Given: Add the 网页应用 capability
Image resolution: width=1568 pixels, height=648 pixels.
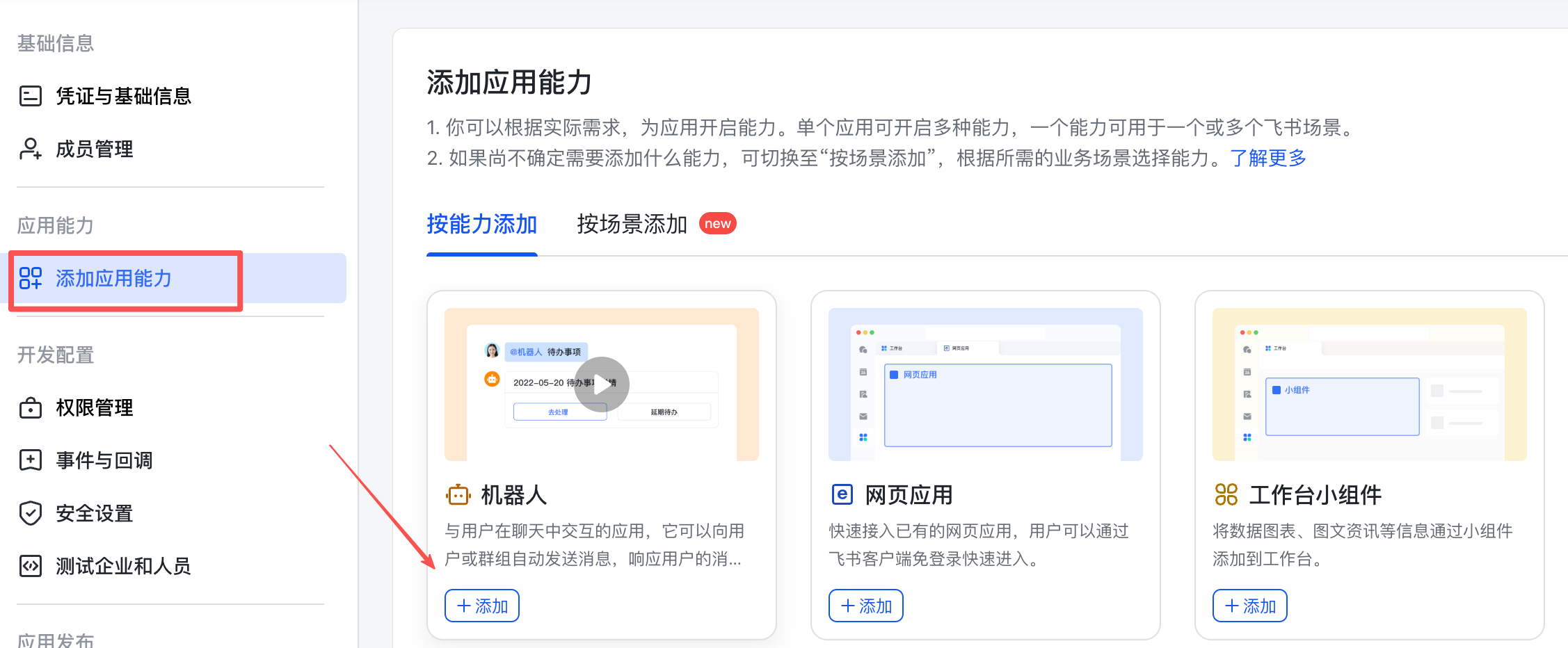Looking at the screenshot, I should [866, 606].
